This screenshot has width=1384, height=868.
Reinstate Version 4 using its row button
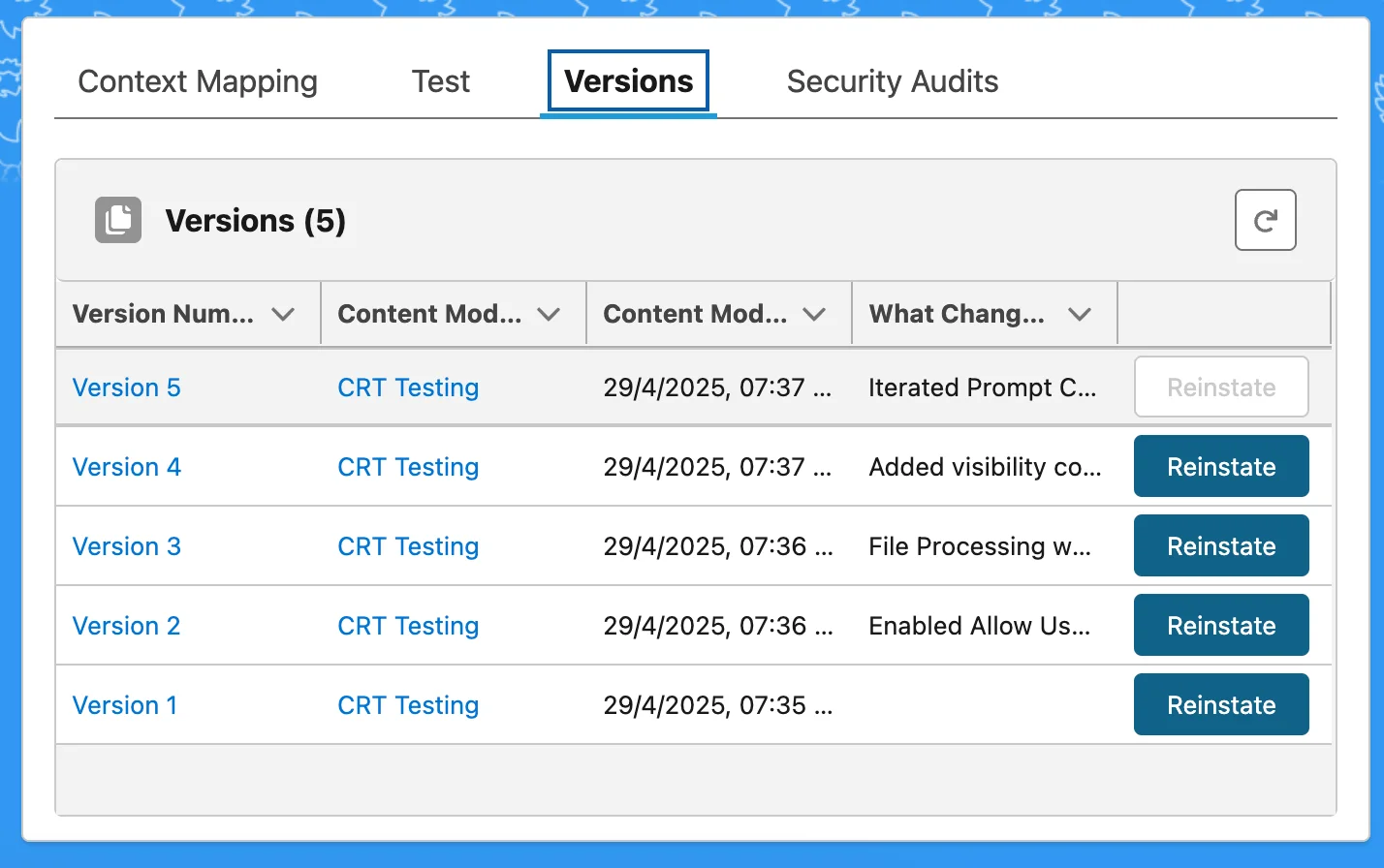(1221, 467)
